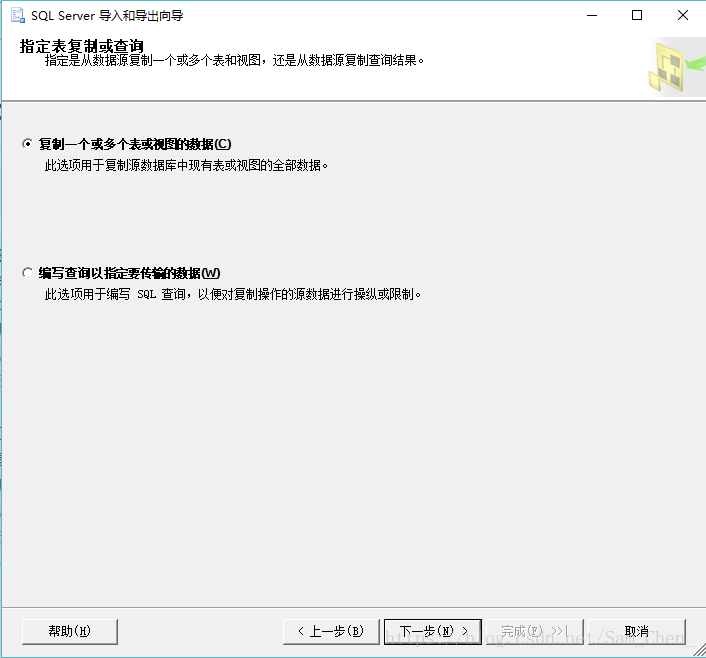The height and width of the screenshot is (658, 706).
Task: Click the disabled 完成(F) finish button
Action: tap(534, 631)
